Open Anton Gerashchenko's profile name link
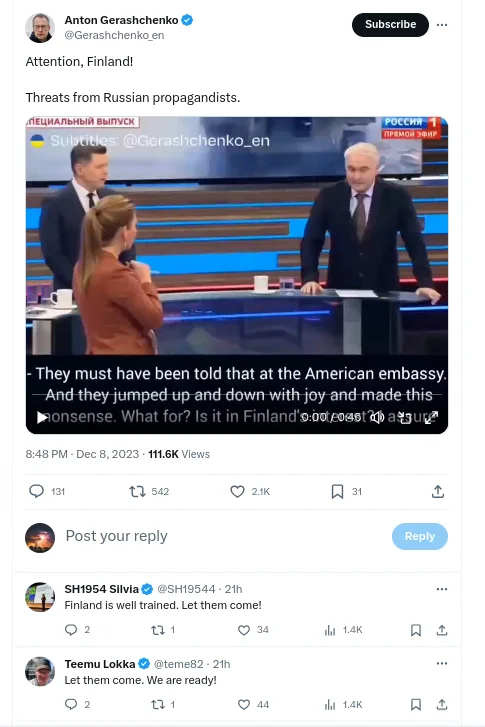This screenshot has width=485, height=727. click(121, 20)
